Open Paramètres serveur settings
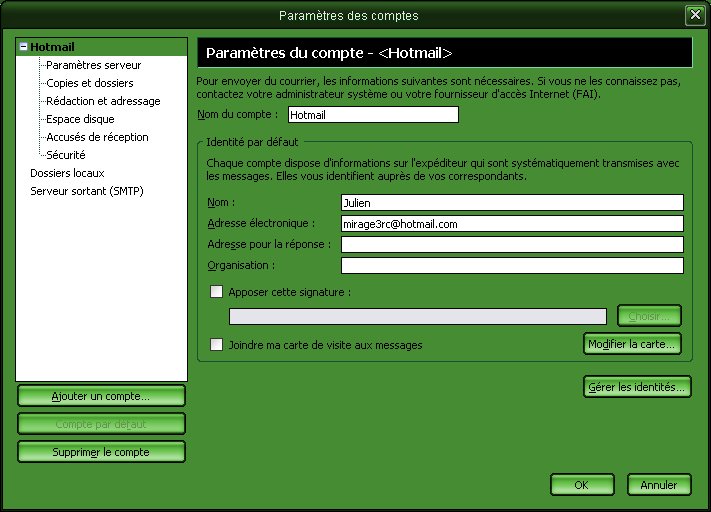Screen dimensions: 711x512 (x=93, y=65)
